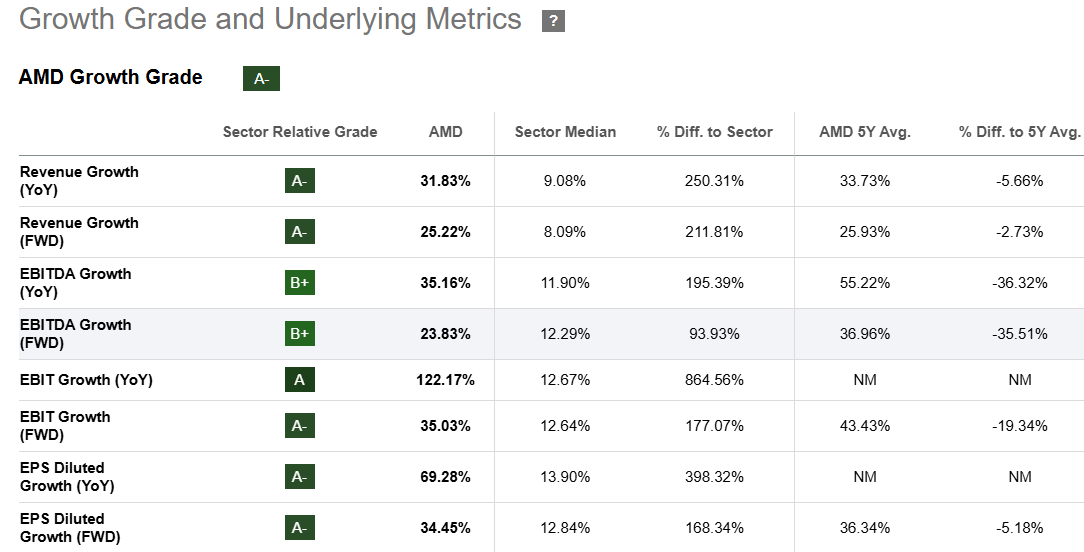Image resolution: width=1084 pixels, height=552 pixels.
Task: Click Revenue Growth (YoY) A- grade badge
Action: click(299, 181)
